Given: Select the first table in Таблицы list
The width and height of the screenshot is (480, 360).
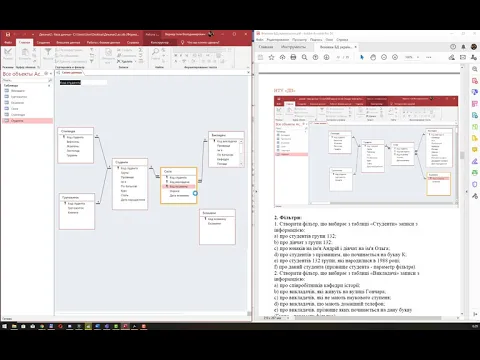Looking at the screenshot, I should coord(27,91).
